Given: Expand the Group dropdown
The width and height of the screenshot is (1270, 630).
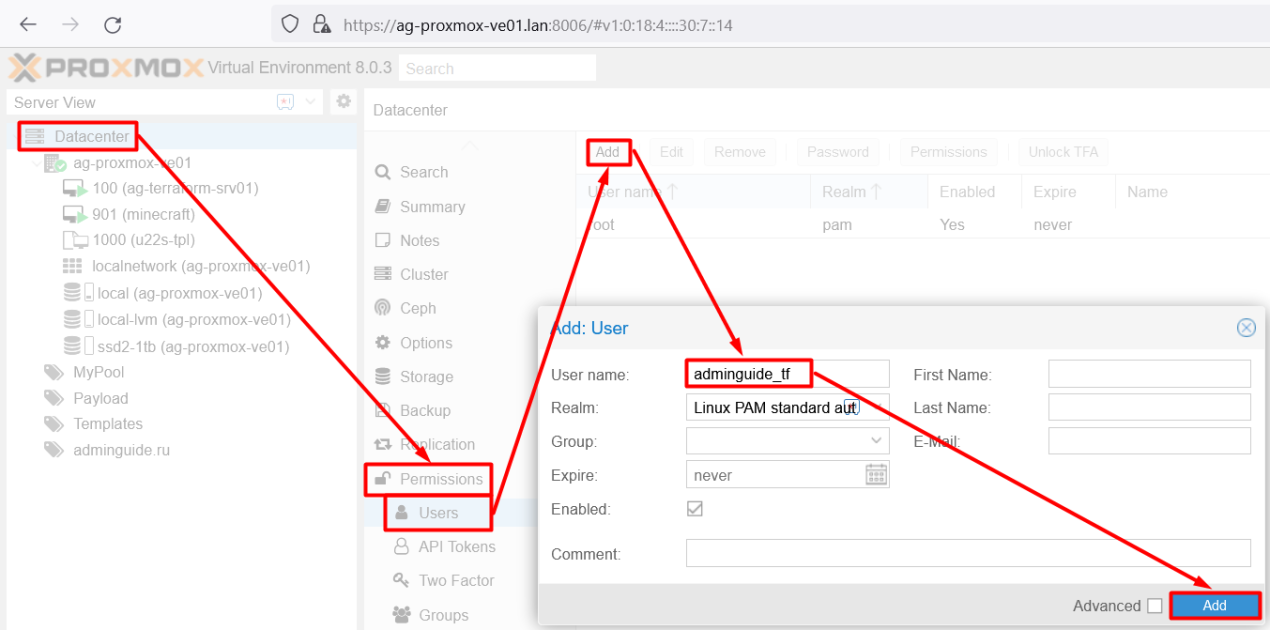Looking at the screenshot, I should (877, 441).
